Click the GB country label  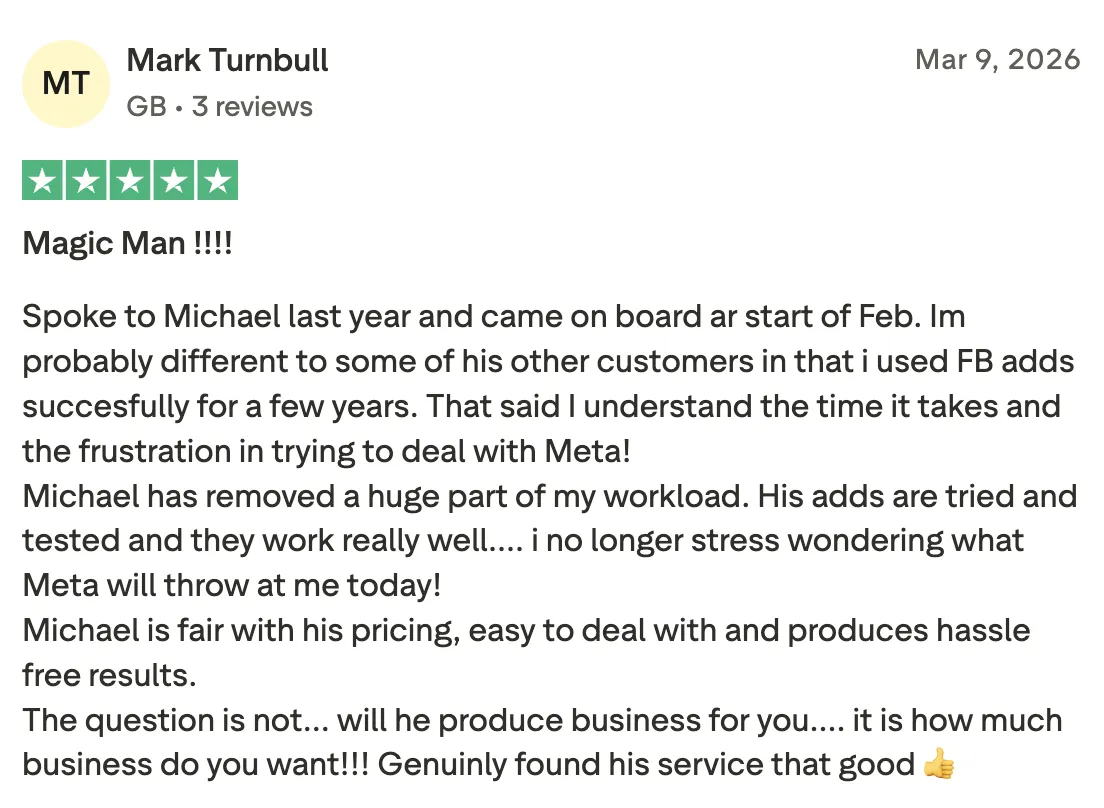click(146, 106)
